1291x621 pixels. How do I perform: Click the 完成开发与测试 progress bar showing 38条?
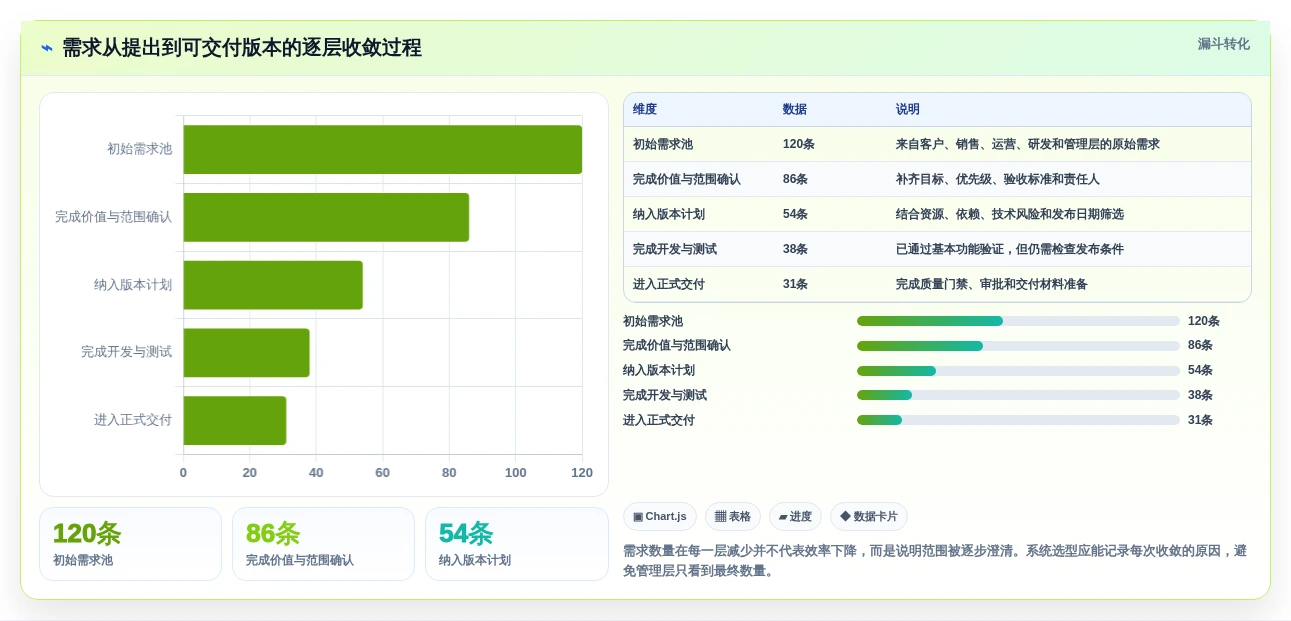pos(1018,395)
